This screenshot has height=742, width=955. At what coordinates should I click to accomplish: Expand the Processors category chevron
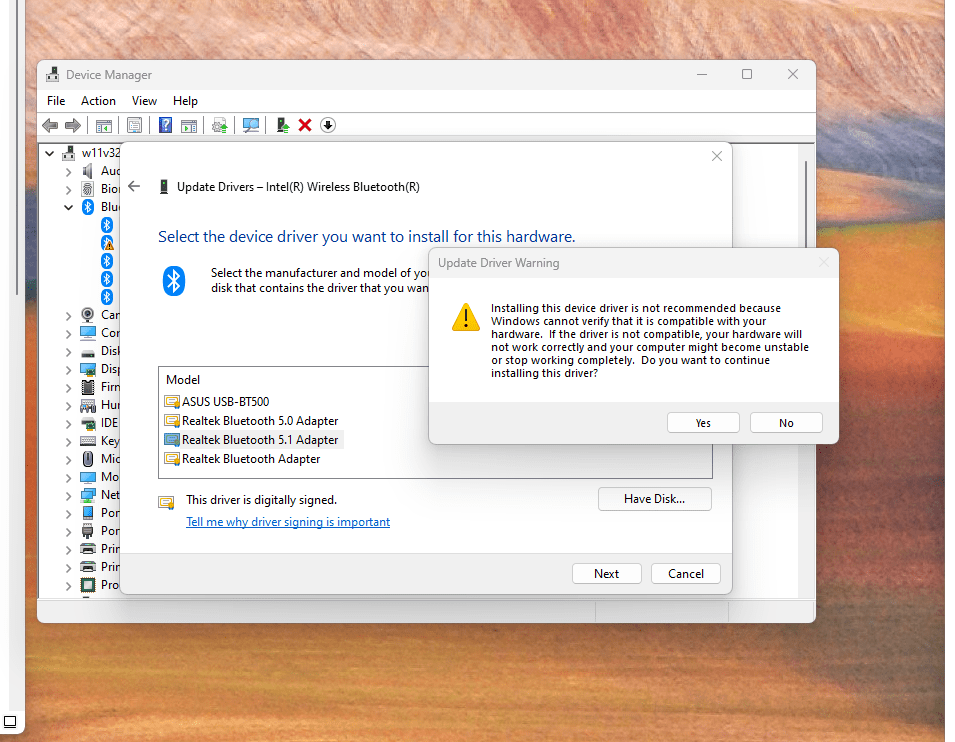[x=68, y=585]
